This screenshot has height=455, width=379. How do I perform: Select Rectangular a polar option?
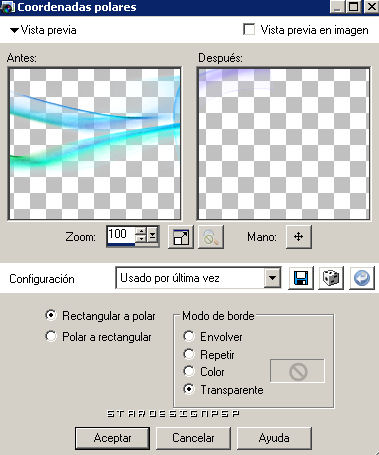(x=51, y=315)
